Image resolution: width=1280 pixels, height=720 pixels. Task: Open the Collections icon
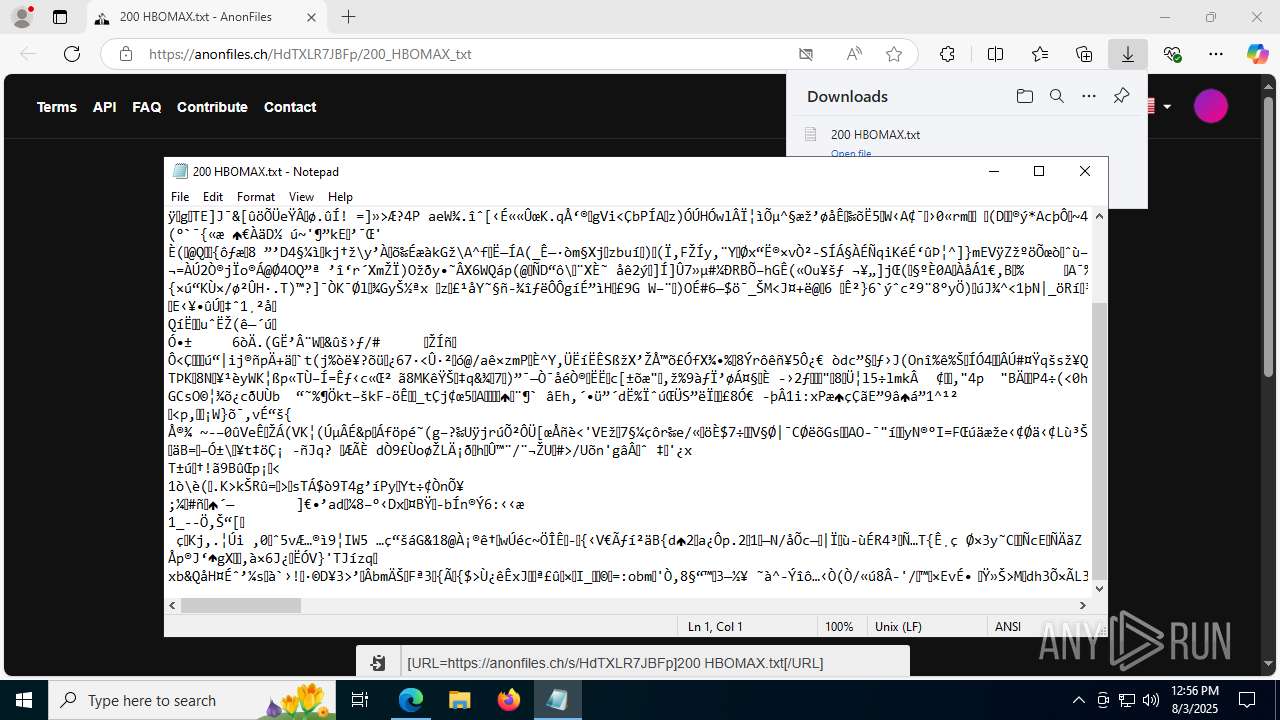coord(1084,54)
